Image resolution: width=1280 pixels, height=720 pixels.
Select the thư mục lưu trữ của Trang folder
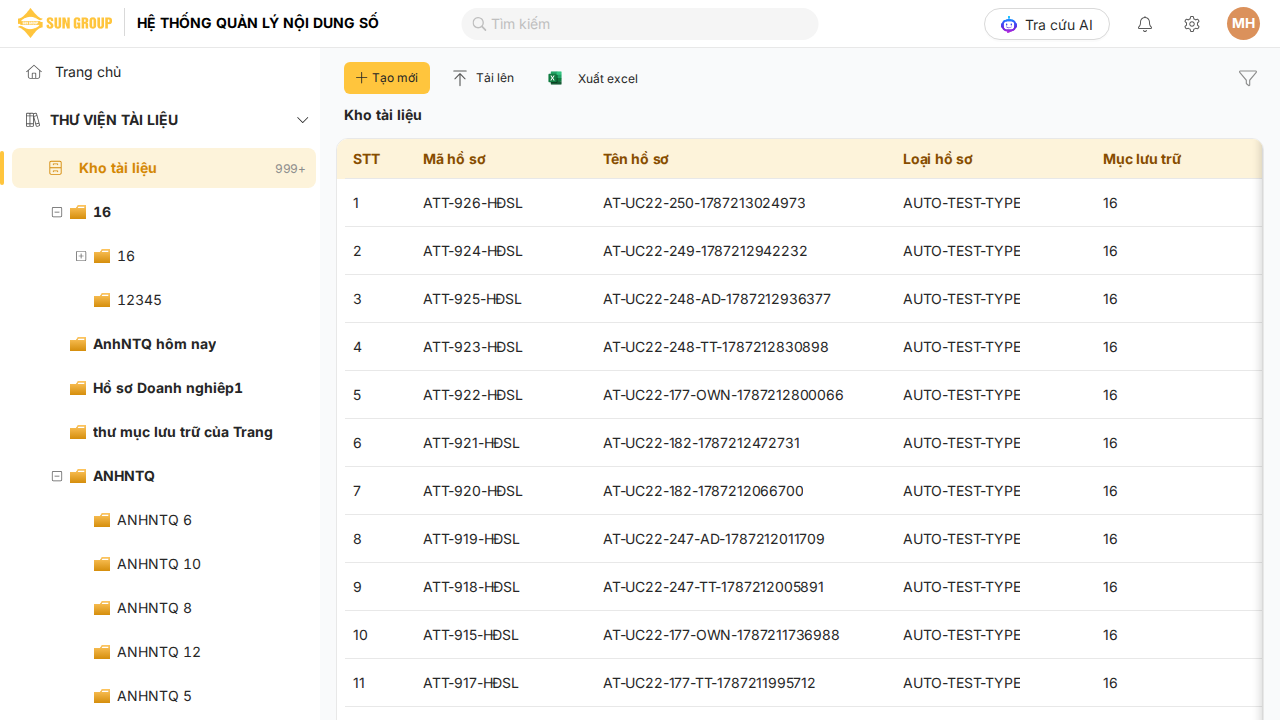pyautogui.click(x=183, y=432)
